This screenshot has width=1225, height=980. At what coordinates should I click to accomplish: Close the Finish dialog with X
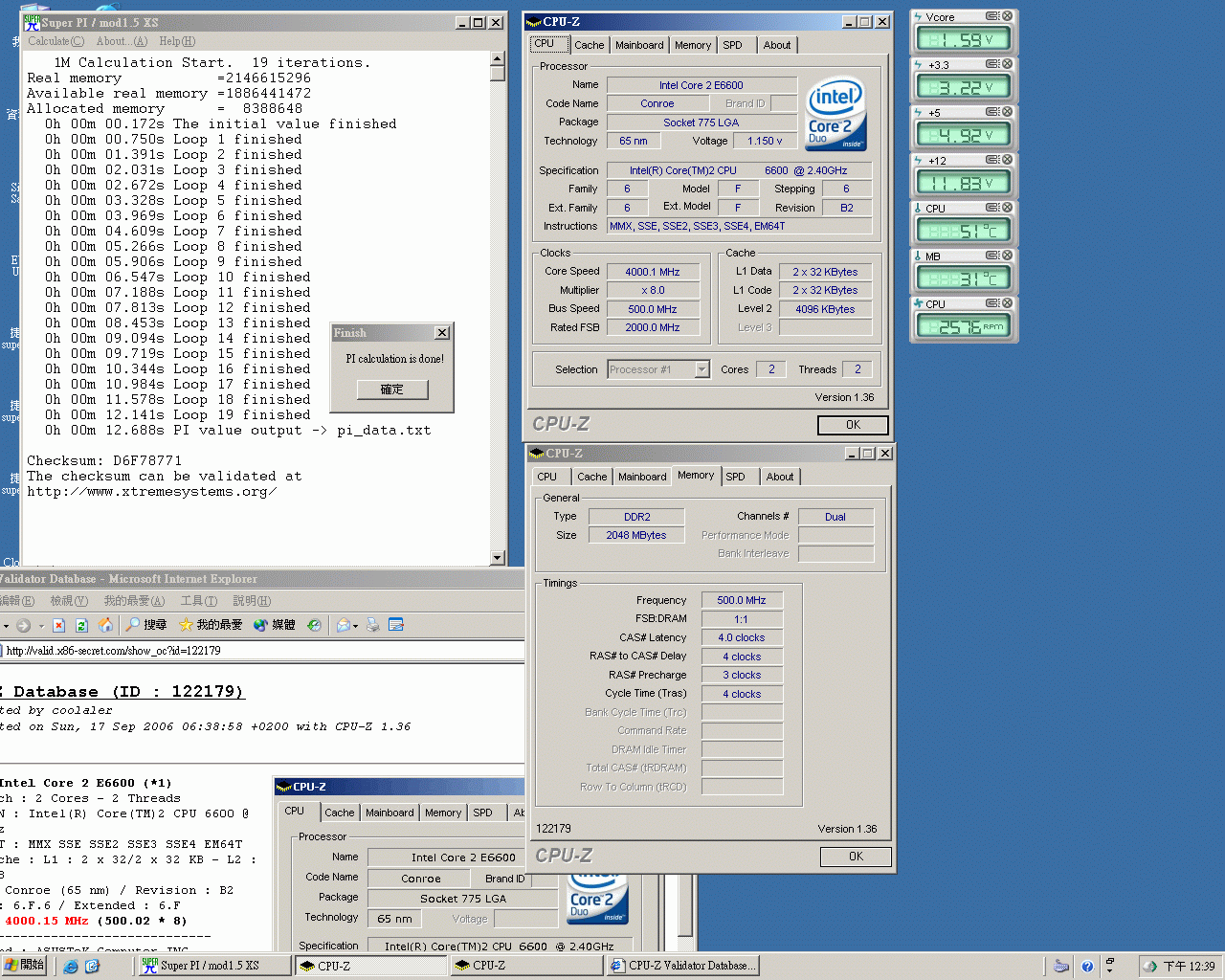pos(441,332)
